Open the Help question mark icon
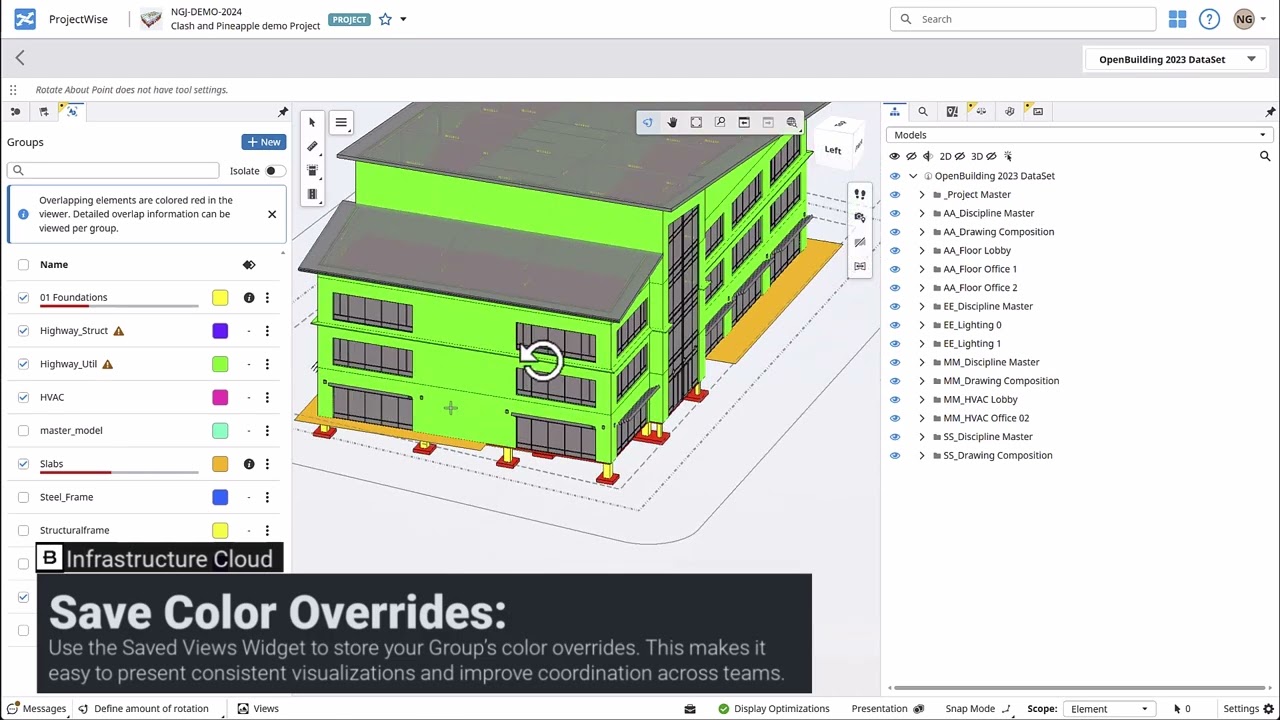 [x=1209, y=19]
